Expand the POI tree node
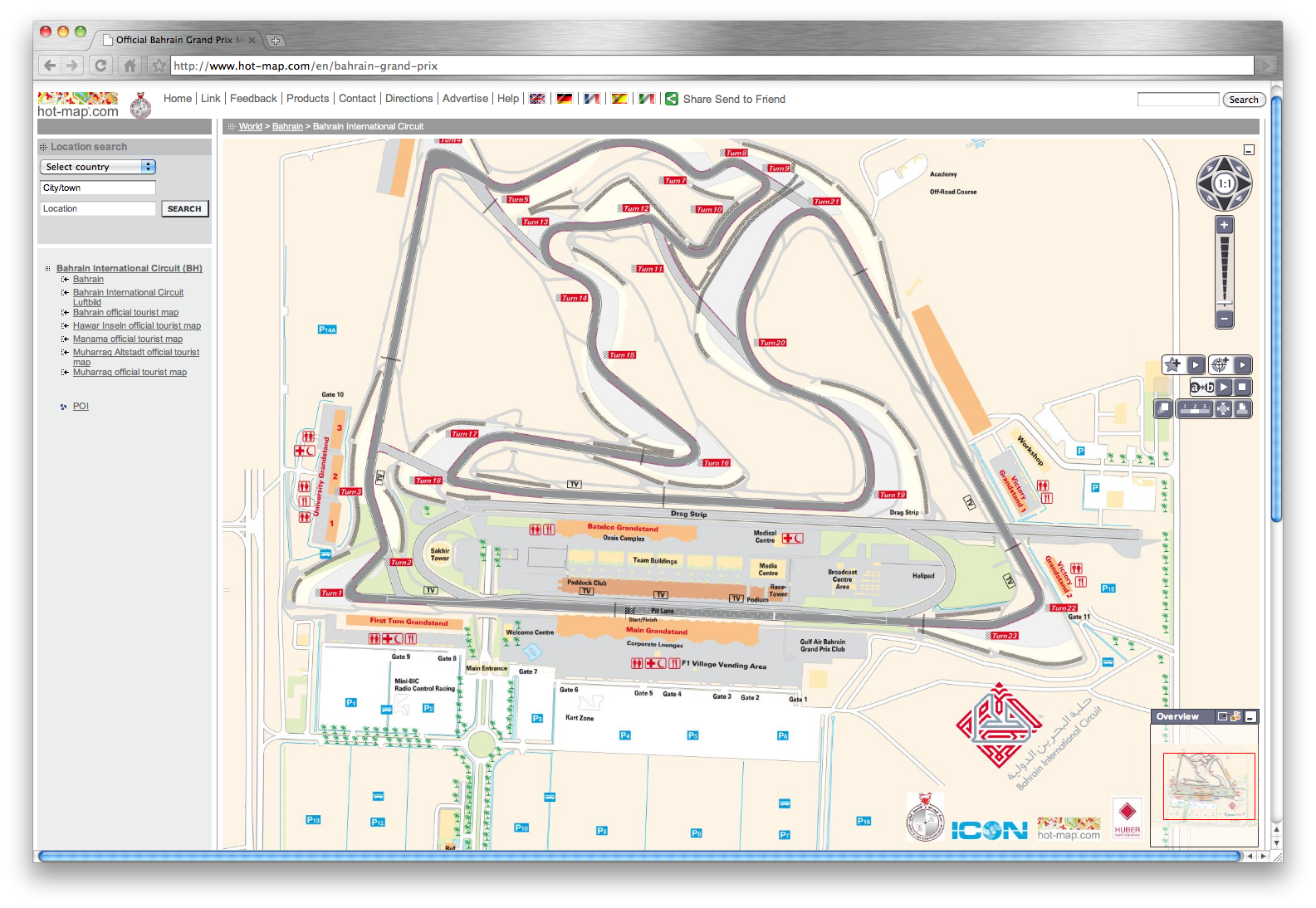 [64, 407]
